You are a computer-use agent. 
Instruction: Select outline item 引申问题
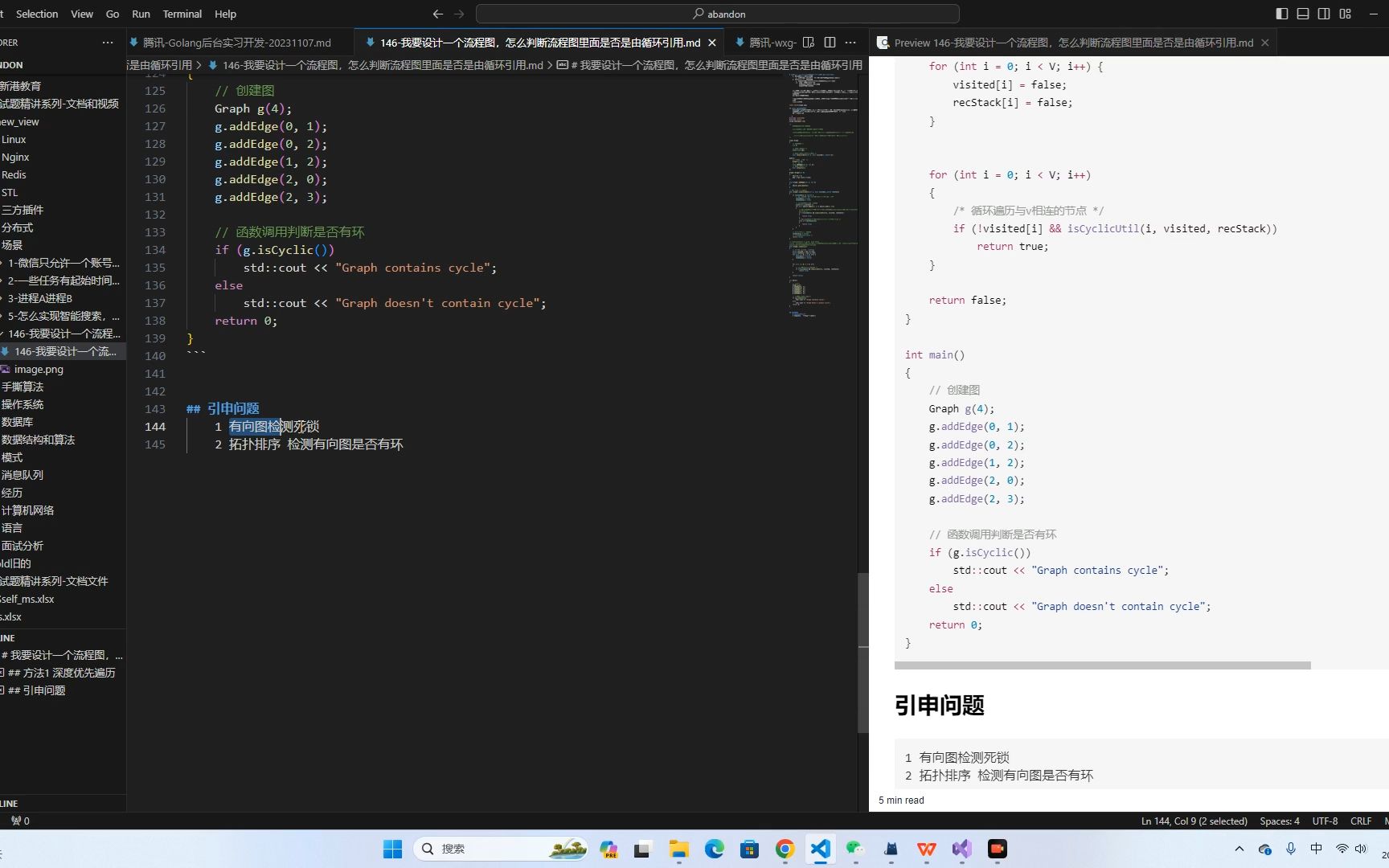63,690
